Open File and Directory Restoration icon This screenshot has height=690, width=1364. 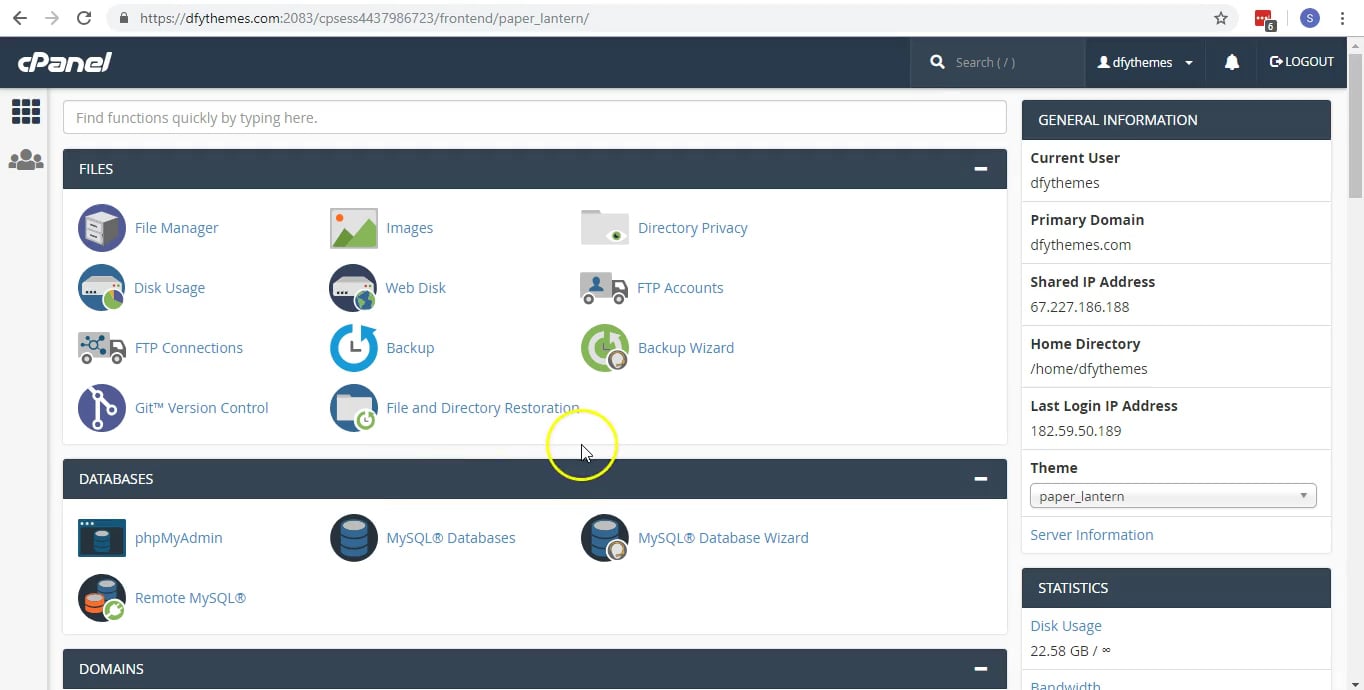pos(354,408)
